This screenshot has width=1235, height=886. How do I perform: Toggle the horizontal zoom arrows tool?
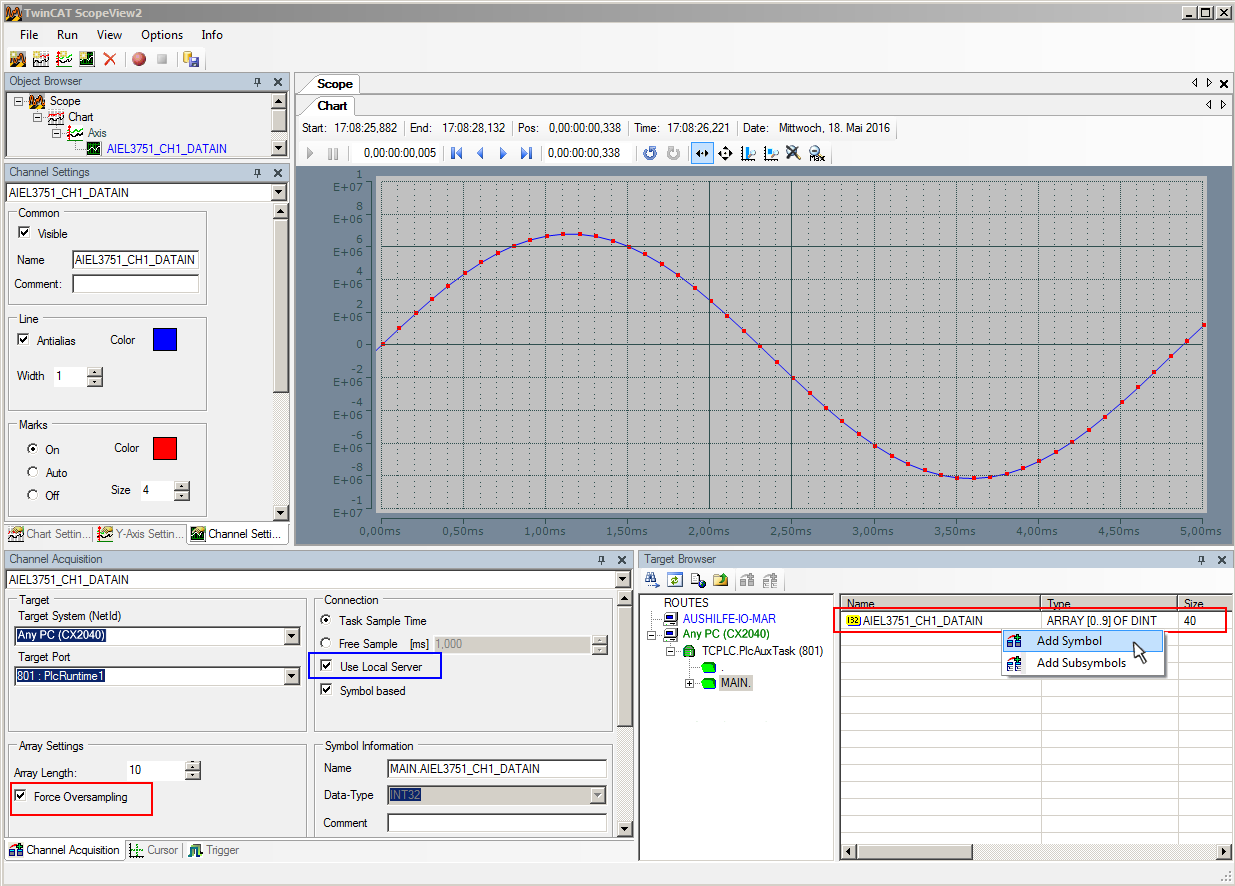click(x=702, y=153)
